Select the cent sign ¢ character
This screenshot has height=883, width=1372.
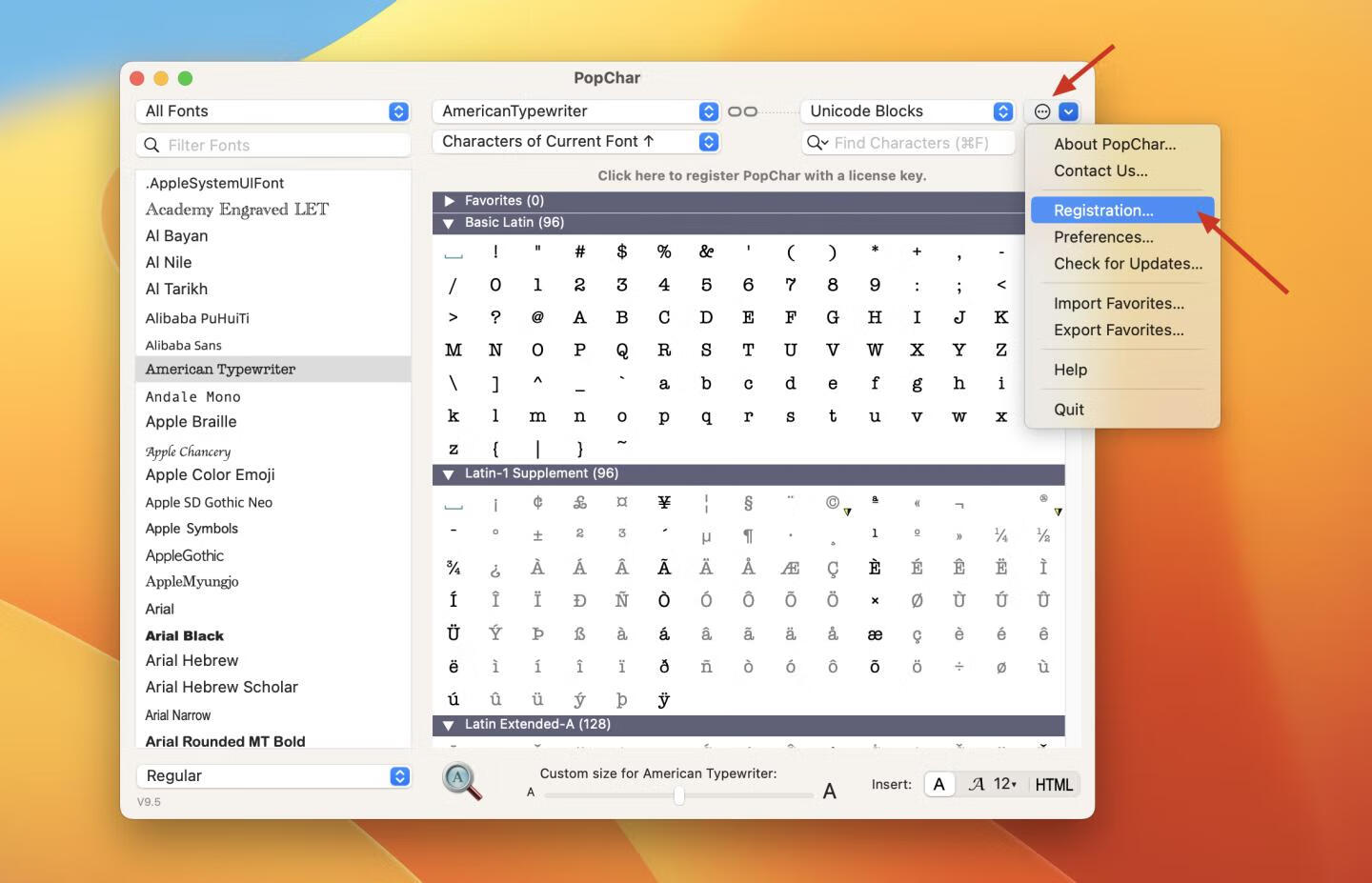(x=537, y=502)
